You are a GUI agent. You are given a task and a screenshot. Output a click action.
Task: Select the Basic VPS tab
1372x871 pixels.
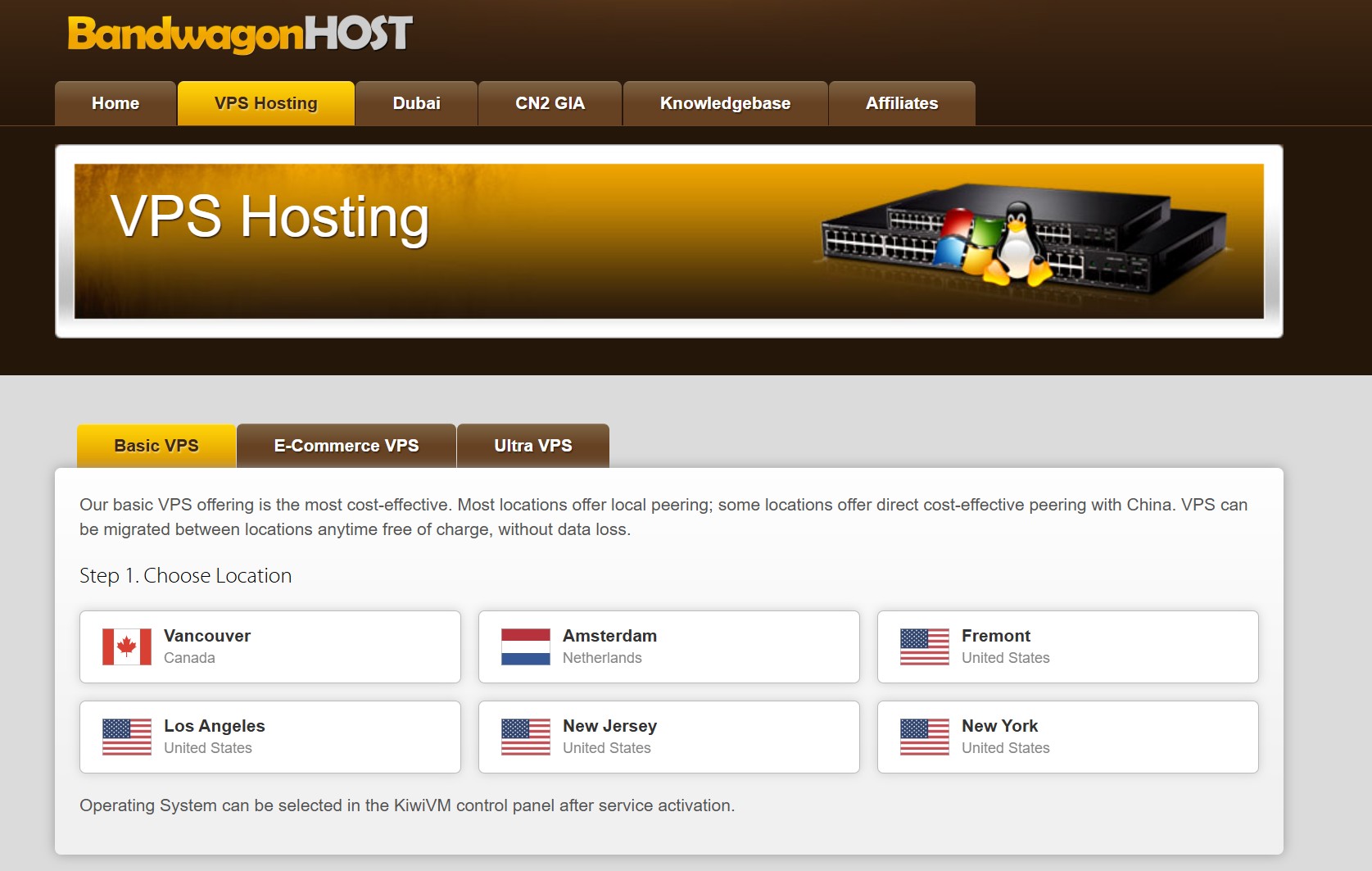pyautogui.click(x=156, y=446)
